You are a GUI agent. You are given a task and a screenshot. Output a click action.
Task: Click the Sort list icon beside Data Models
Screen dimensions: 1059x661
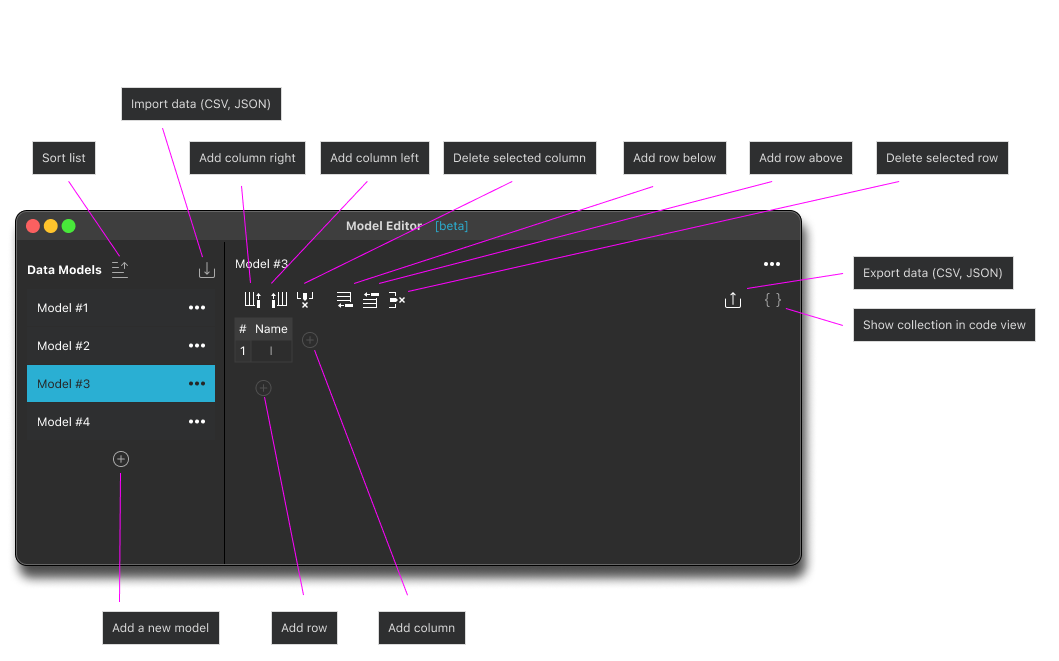(x=120, y=269)
